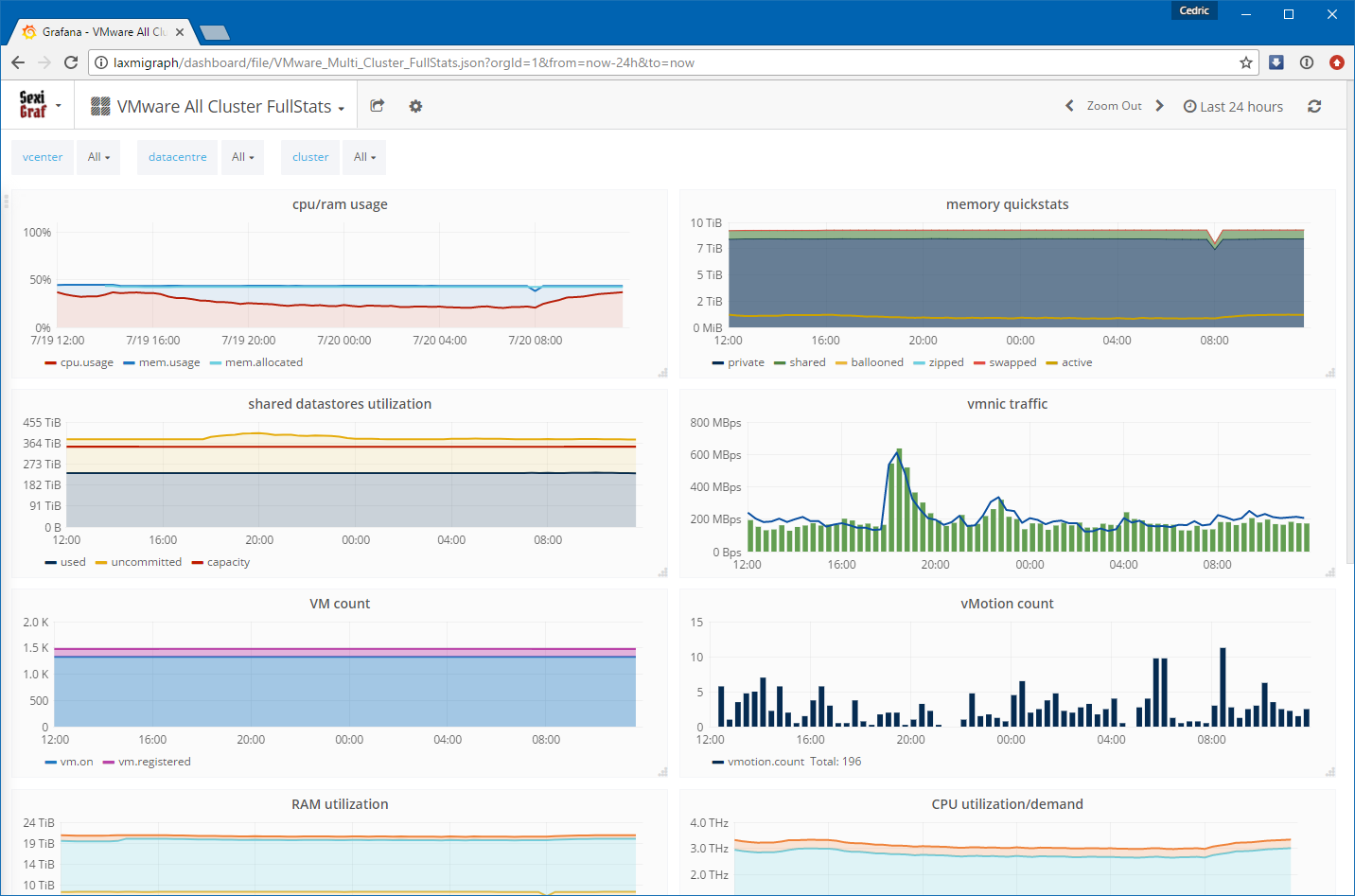Image resolution: width=1355 pixels, height=896 pixels.
Task: Click the Zoom Out button
Action: (x=1114, y=106)
